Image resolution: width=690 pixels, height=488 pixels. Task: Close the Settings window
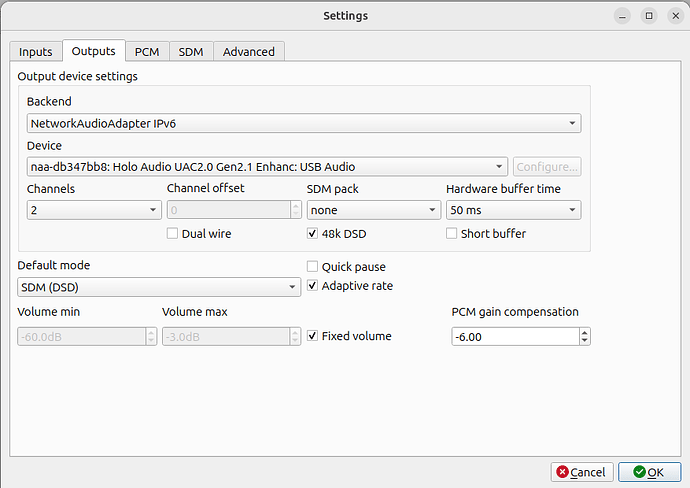[676, 16]
